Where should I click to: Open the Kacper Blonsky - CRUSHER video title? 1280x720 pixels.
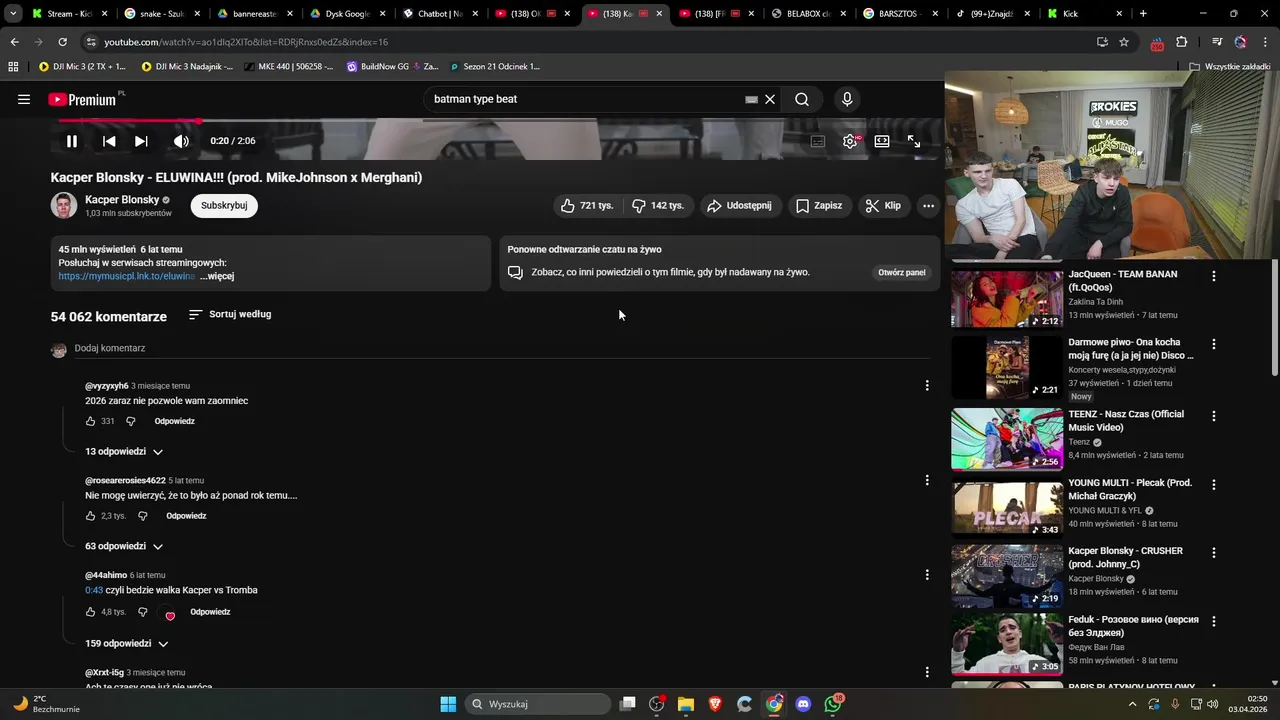pyautogui.click(x=1125, y=557)
